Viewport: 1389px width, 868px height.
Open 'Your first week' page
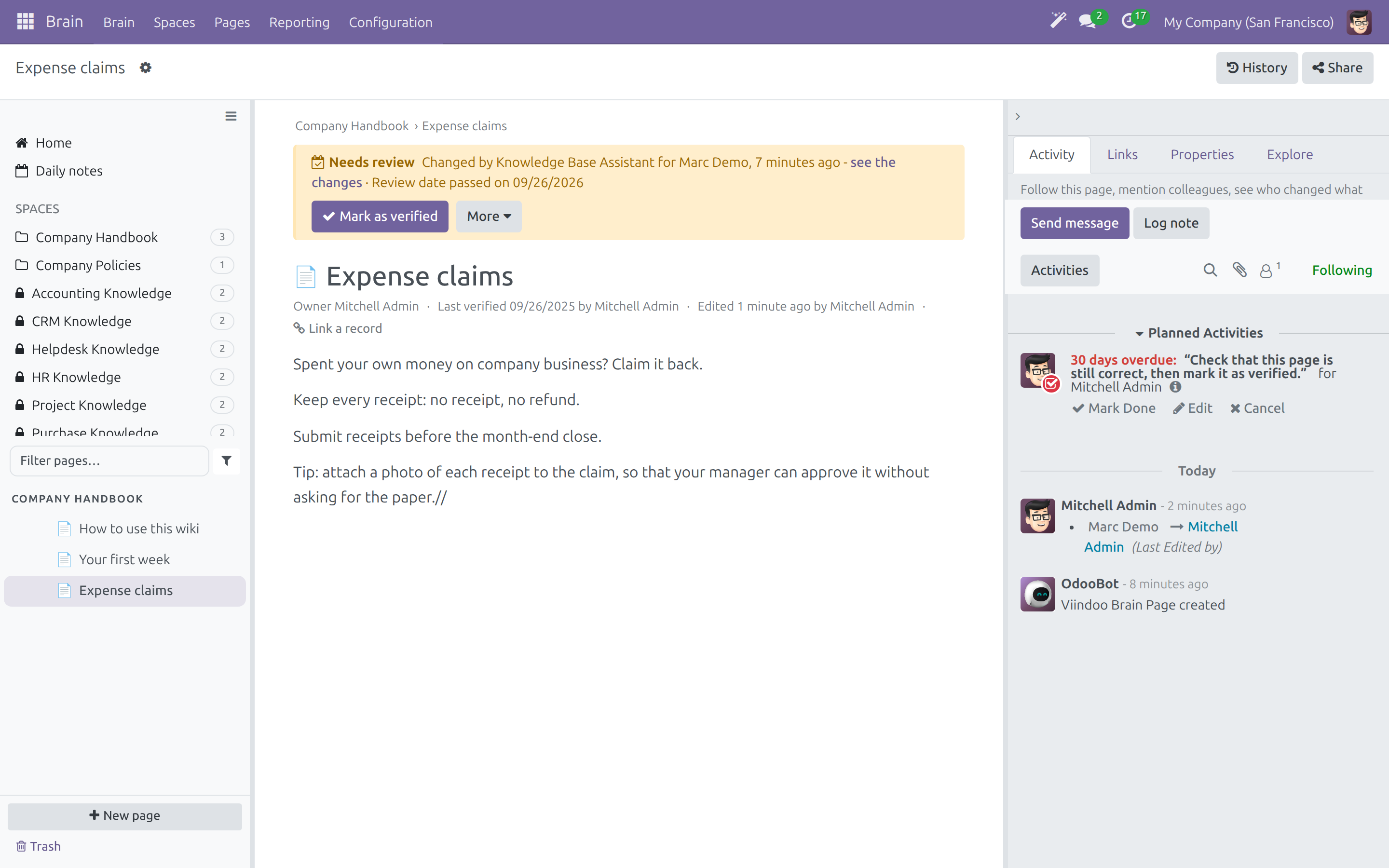124,559
